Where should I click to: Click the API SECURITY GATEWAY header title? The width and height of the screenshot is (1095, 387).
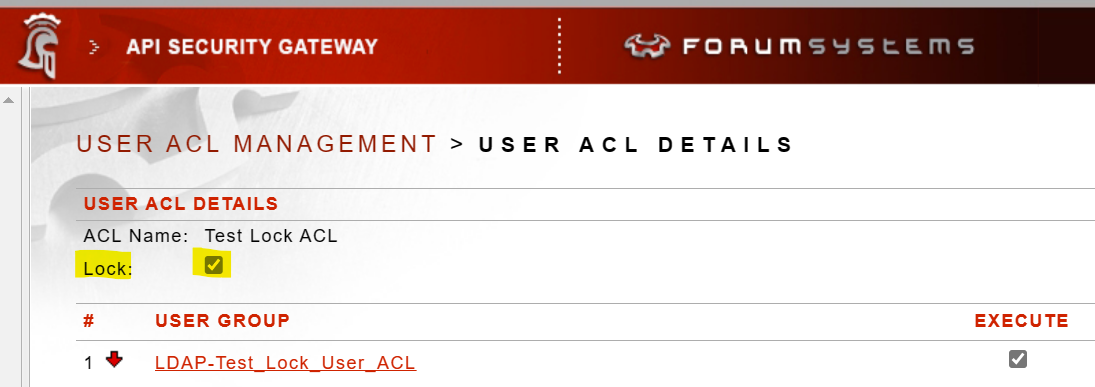[252, 47]
